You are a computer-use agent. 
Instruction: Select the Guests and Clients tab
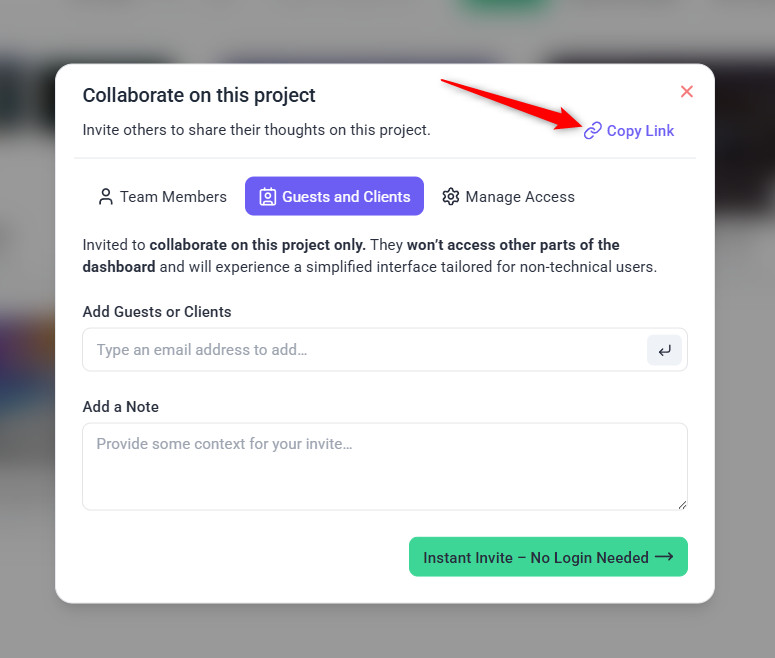[x=334, y=197]
